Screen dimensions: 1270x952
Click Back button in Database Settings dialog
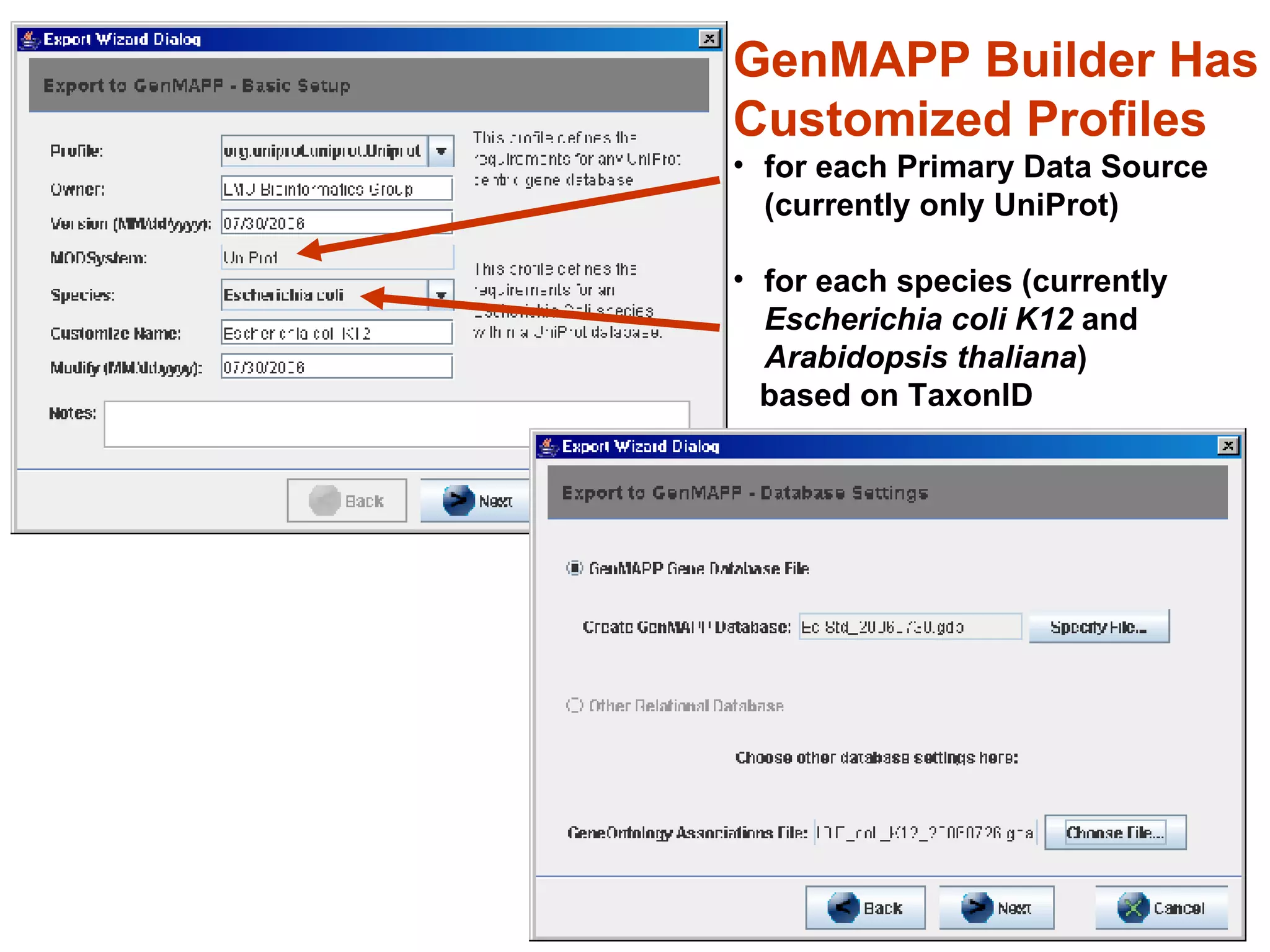pos(865,907)
